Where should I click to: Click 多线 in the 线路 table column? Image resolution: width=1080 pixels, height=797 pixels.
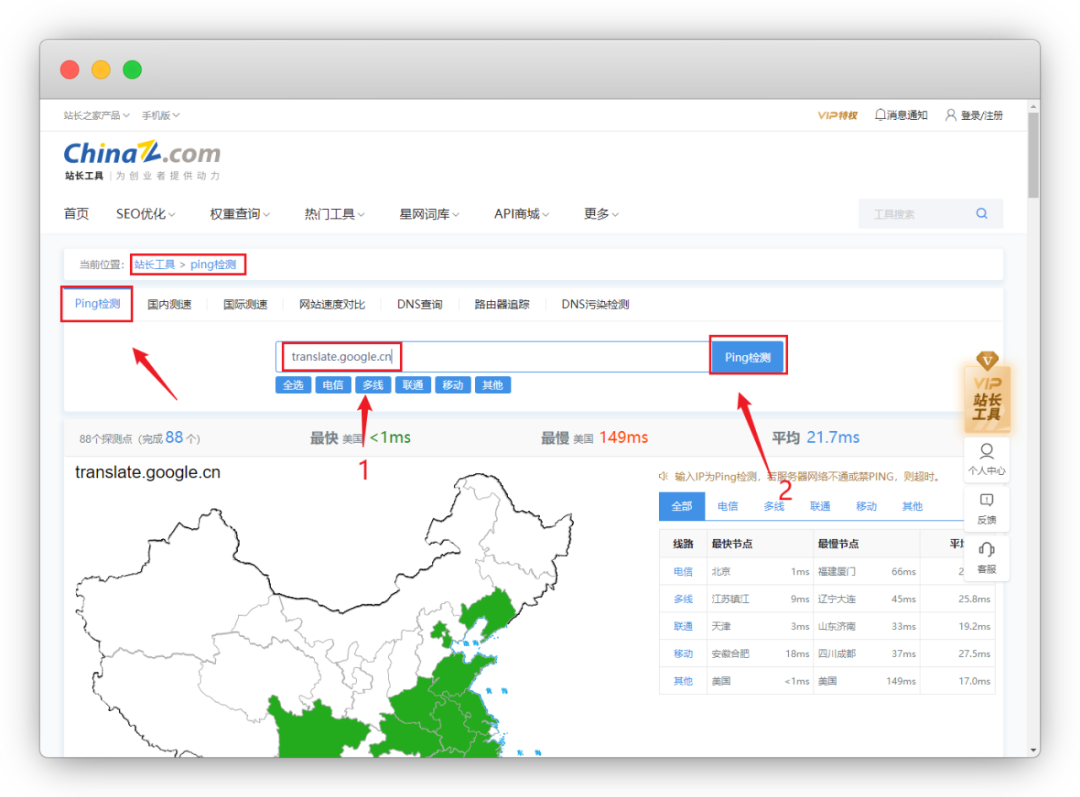coord(683,599)
